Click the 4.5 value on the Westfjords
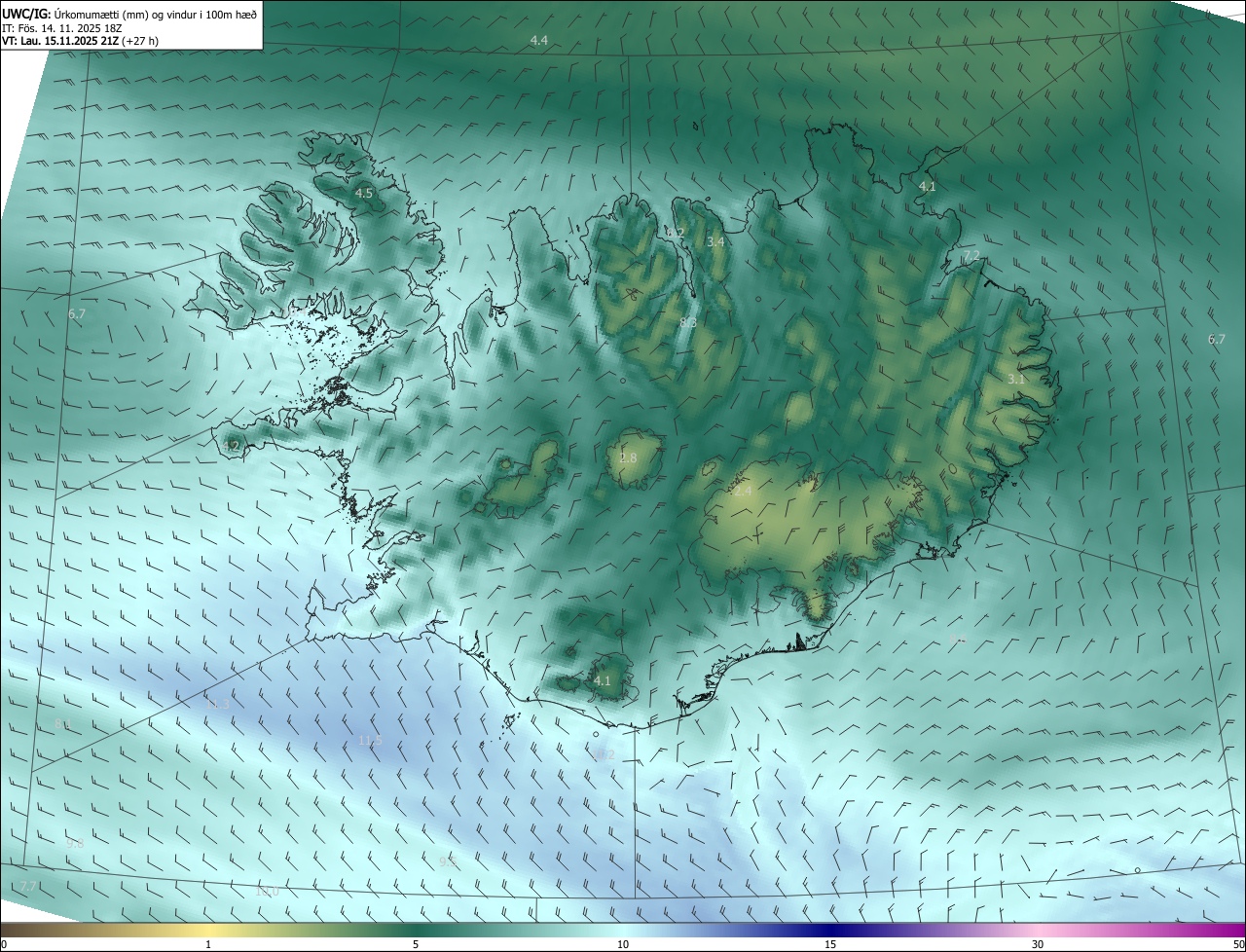 (363, 194)
